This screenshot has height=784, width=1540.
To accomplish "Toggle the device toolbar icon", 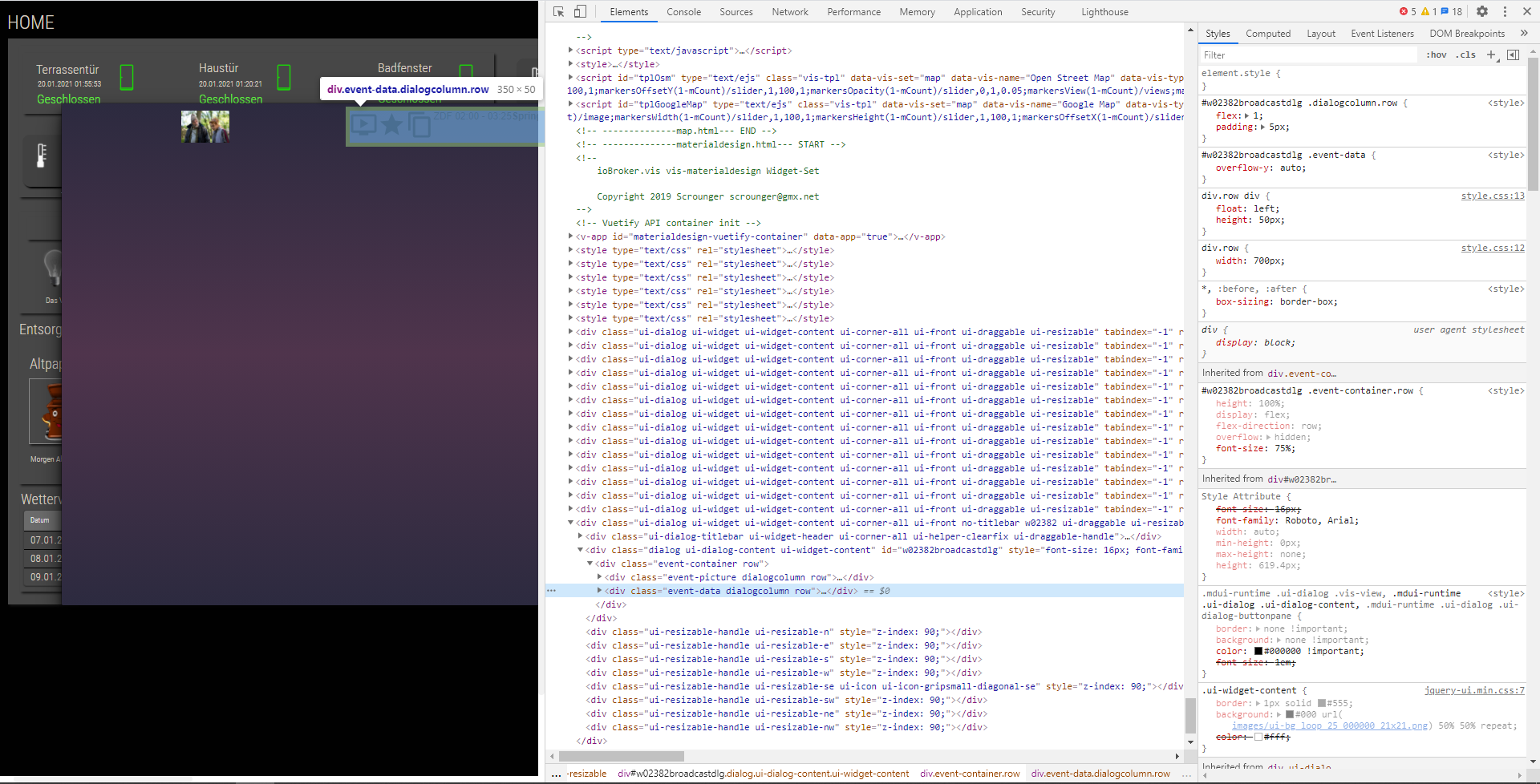I will click(580, 11).
